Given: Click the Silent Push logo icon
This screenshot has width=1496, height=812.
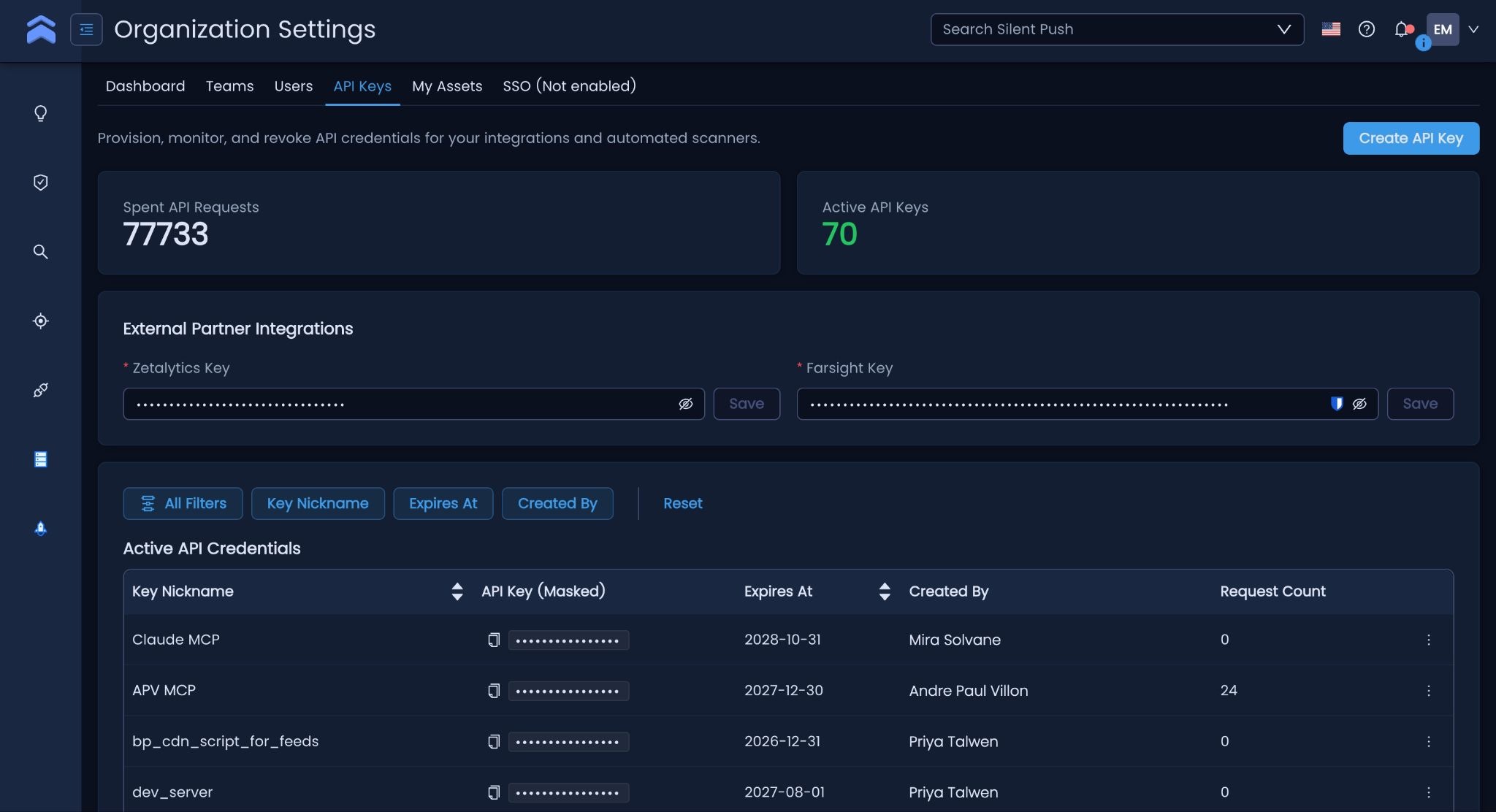Looking at the screenshot, I should [x=41, y=29].
